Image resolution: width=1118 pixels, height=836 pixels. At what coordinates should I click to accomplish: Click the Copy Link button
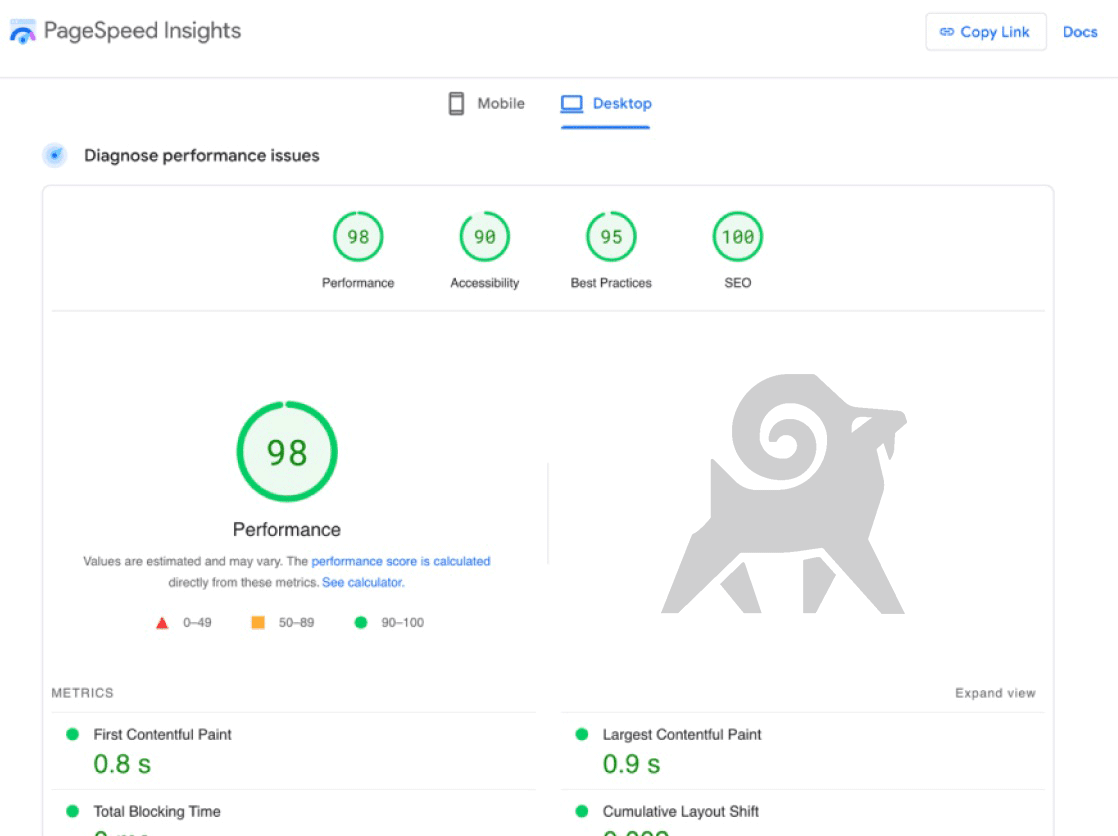[985, 32]
